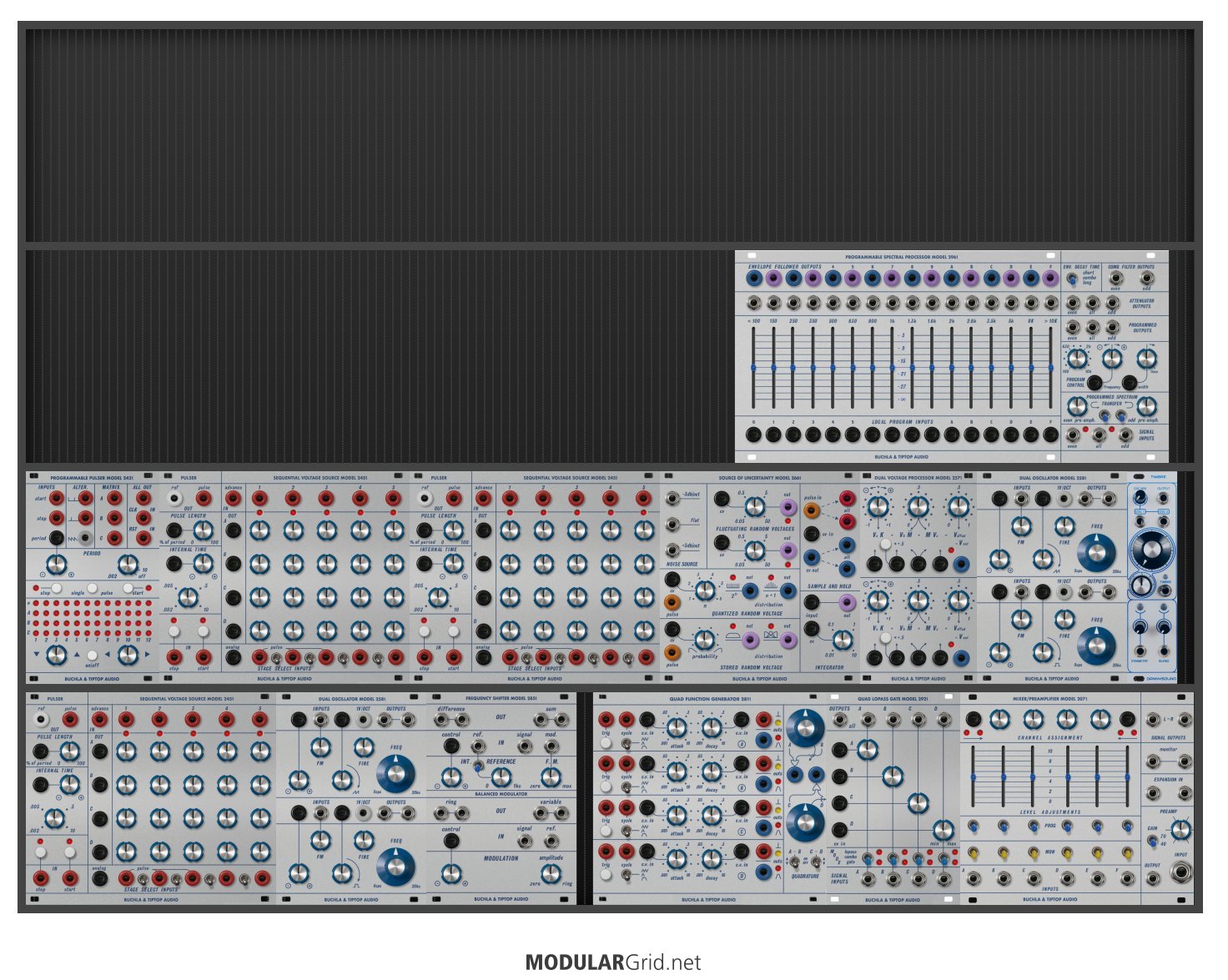This screenshot has height=980, width=1228.
Task: Click the integrator knob on Source of Uncertainty
Action: 843,640
